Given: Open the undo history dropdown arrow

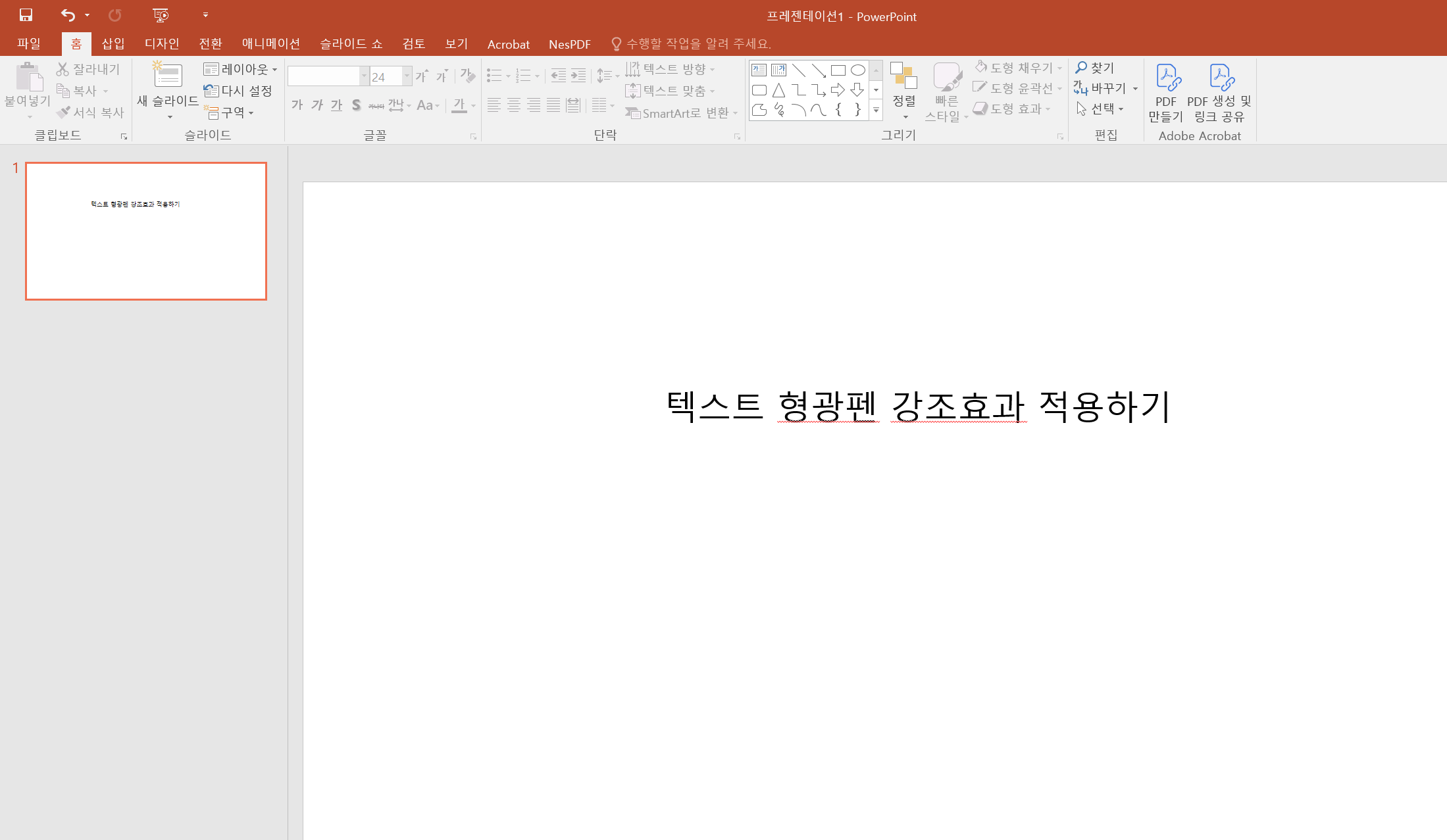Looking at the screenshot, I should click(x=87, y=14).
